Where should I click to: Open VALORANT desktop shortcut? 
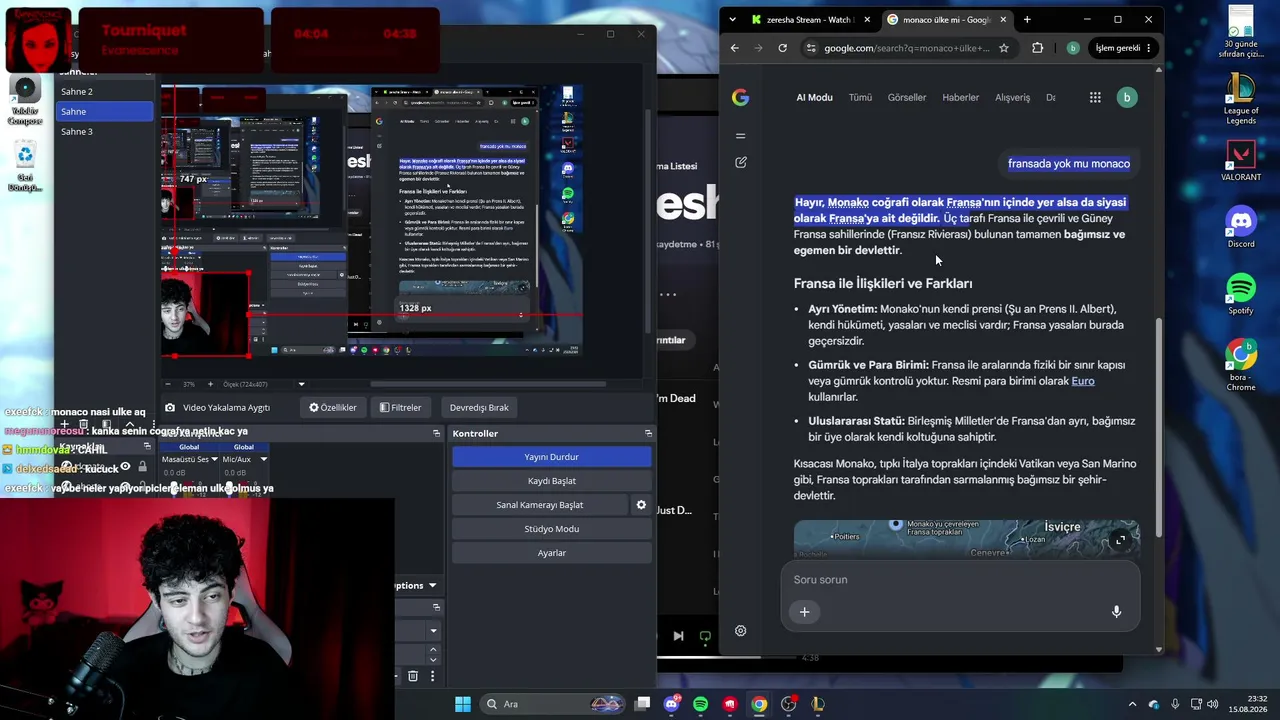[1241, 160]
